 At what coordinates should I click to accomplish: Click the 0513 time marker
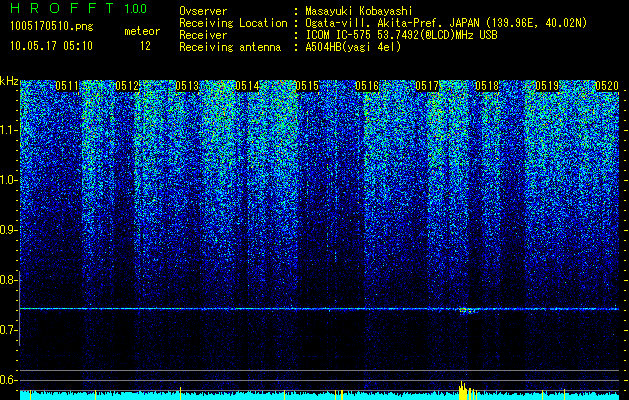187,85
